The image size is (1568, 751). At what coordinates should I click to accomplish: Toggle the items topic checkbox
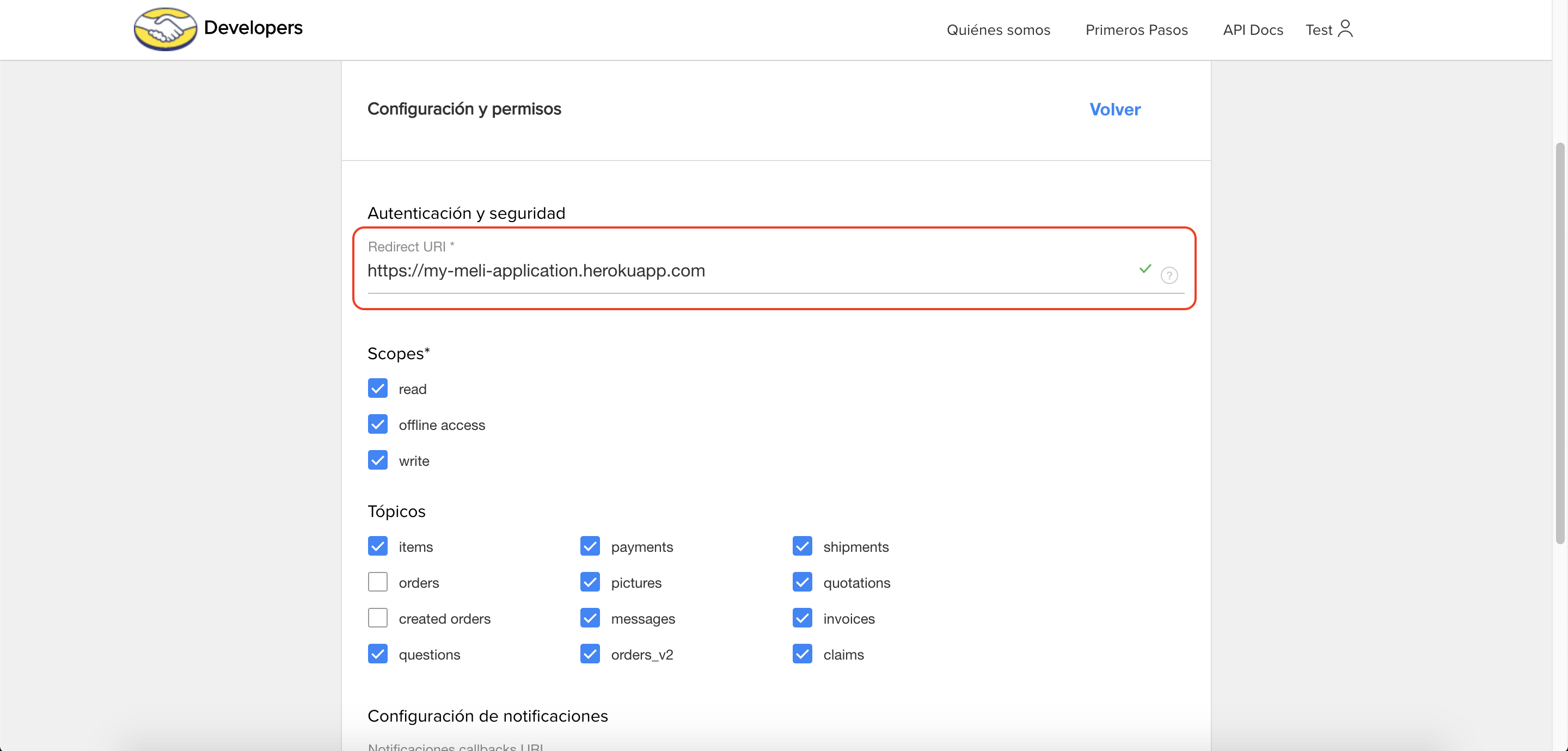pyautogui.click(x=377, y=546)
